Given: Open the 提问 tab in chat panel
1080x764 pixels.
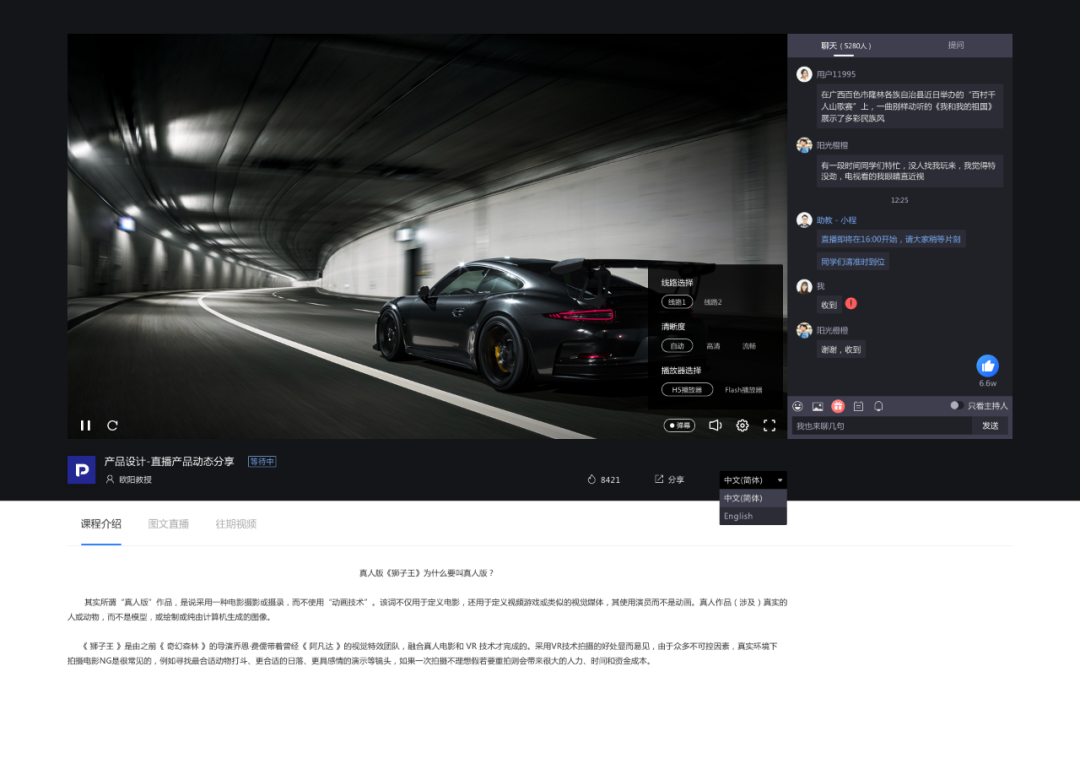Looking at the screenshot, I should click(956, 46).
